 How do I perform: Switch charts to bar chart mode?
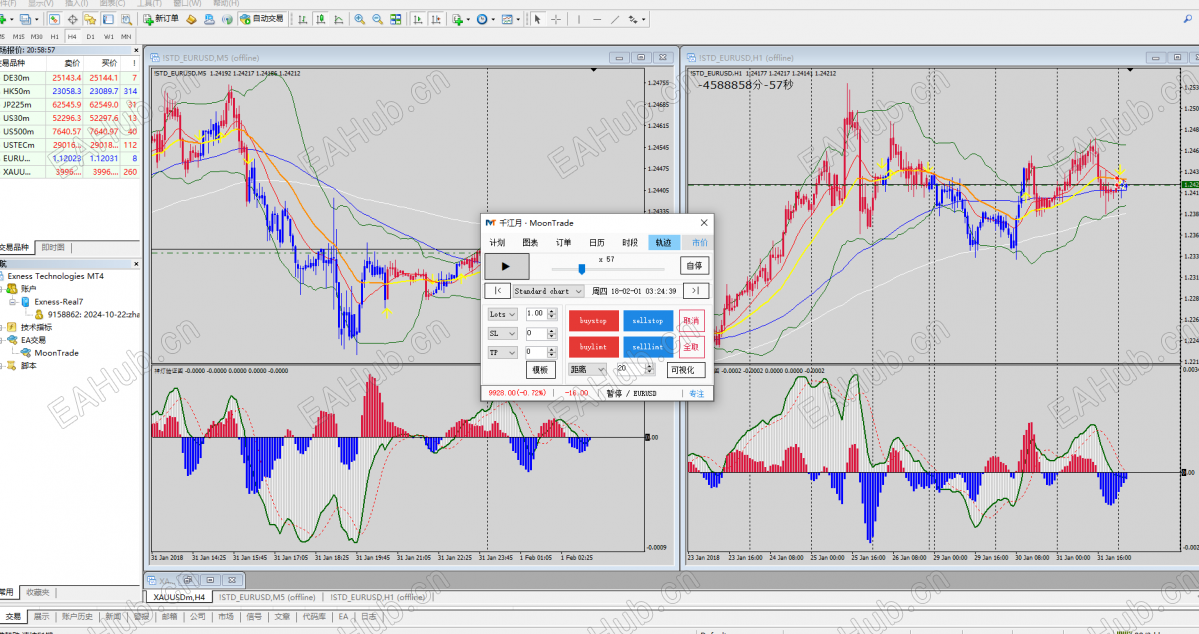(303, 19)
